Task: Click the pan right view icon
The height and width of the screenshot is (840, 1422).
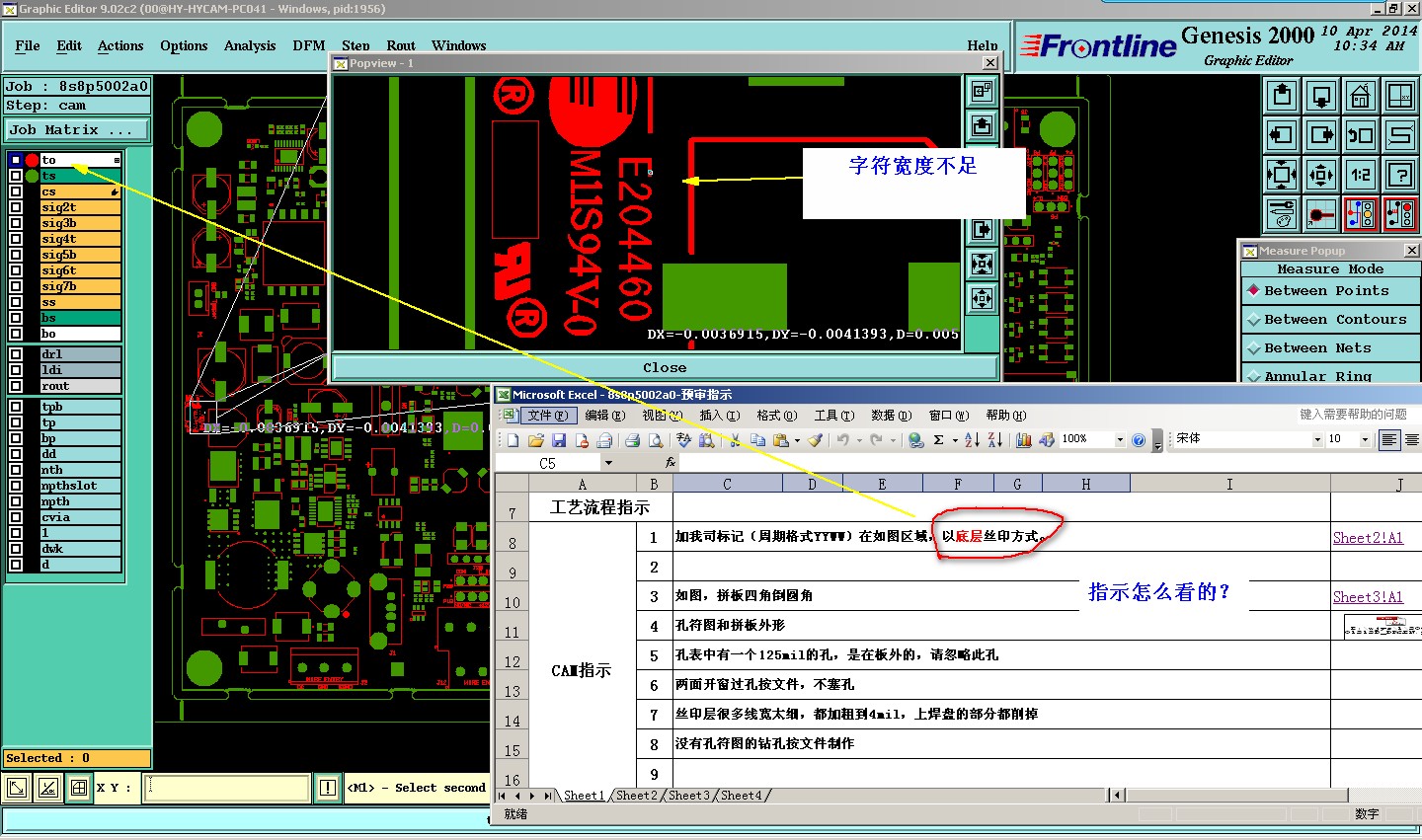Action: tap(1321, 135)
